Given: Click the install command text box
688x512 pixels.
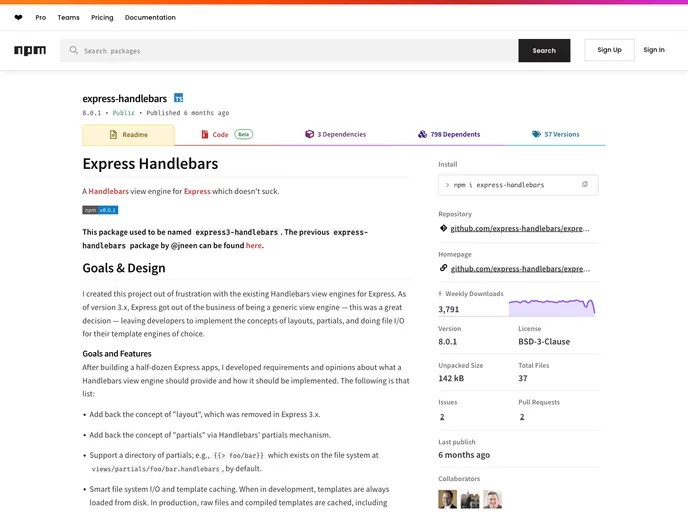Looking at the screenshot, I should coord(518,185).
